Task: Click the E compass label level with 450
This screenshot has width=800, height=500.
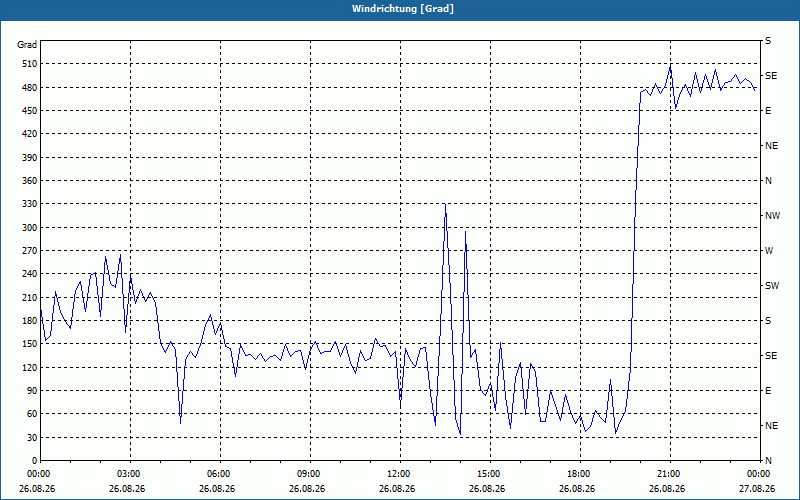Action: coord(768,111)
